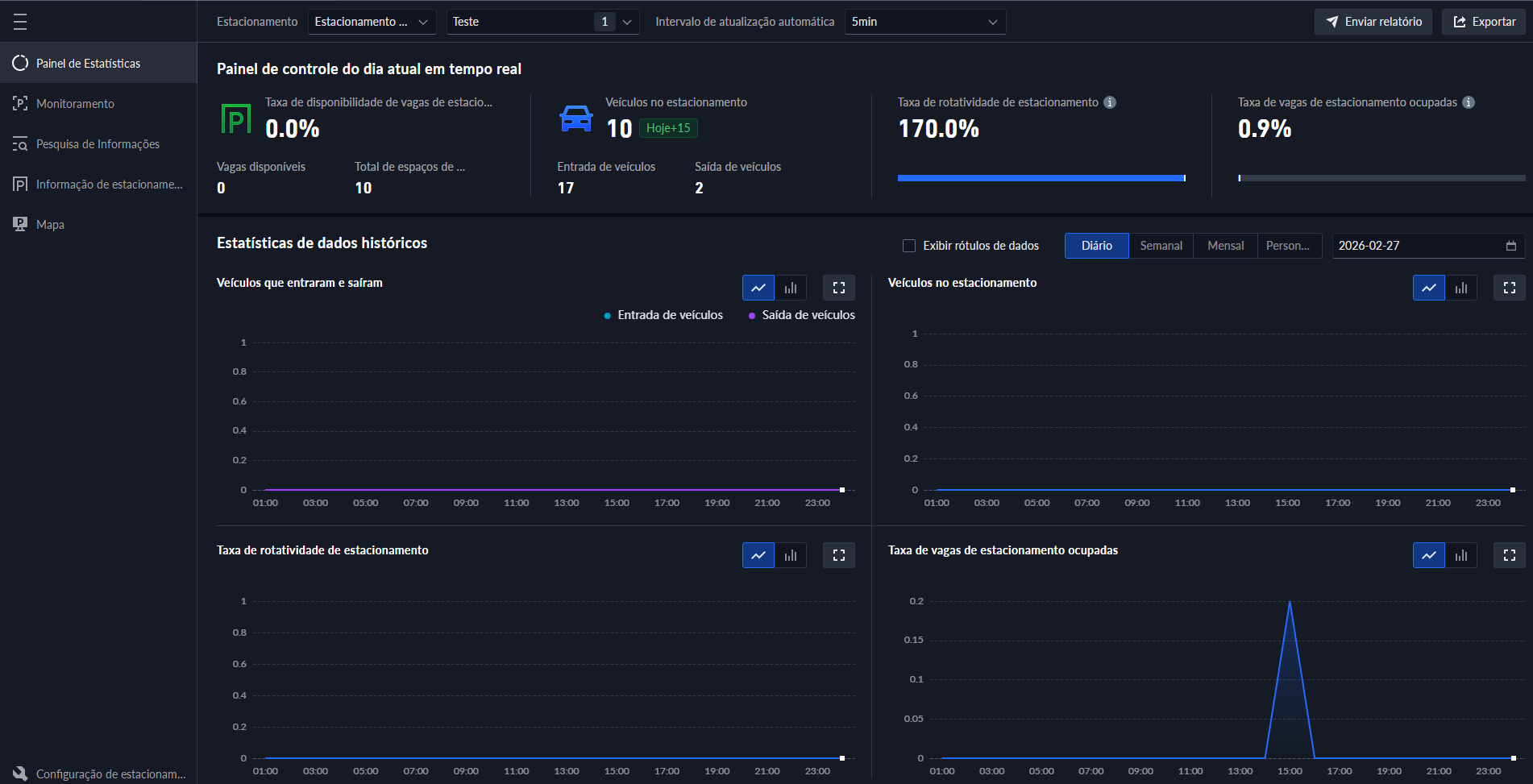The height and width of the screenshot is (784, 1533).
Task: Collapse the sidebar with the hamburger menu icon
Action: tap(20, 22)
